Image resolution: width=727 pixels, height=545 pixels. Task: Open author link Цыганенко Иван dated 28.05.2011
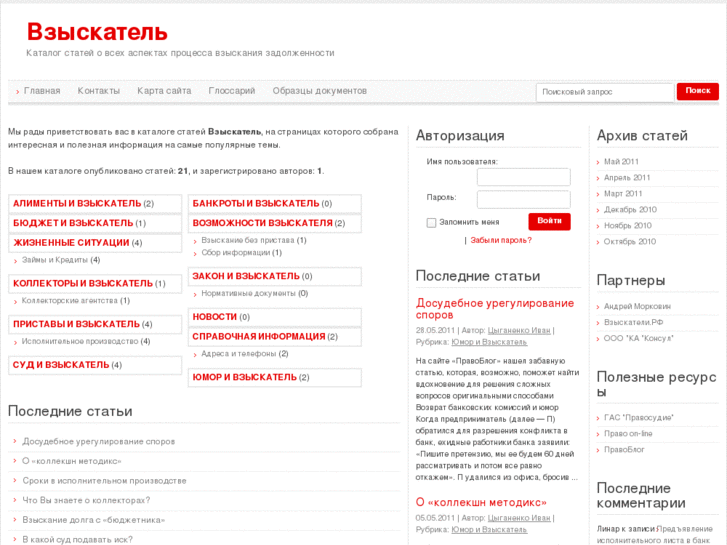pyautogui.click(x=519, y=330)
